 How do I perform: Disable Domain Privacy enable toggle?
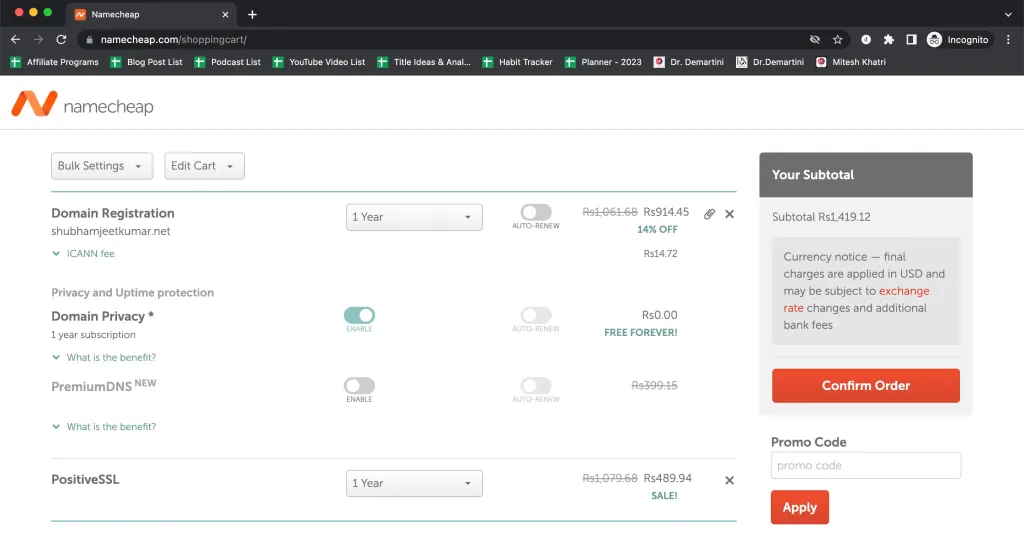(359, 315)
